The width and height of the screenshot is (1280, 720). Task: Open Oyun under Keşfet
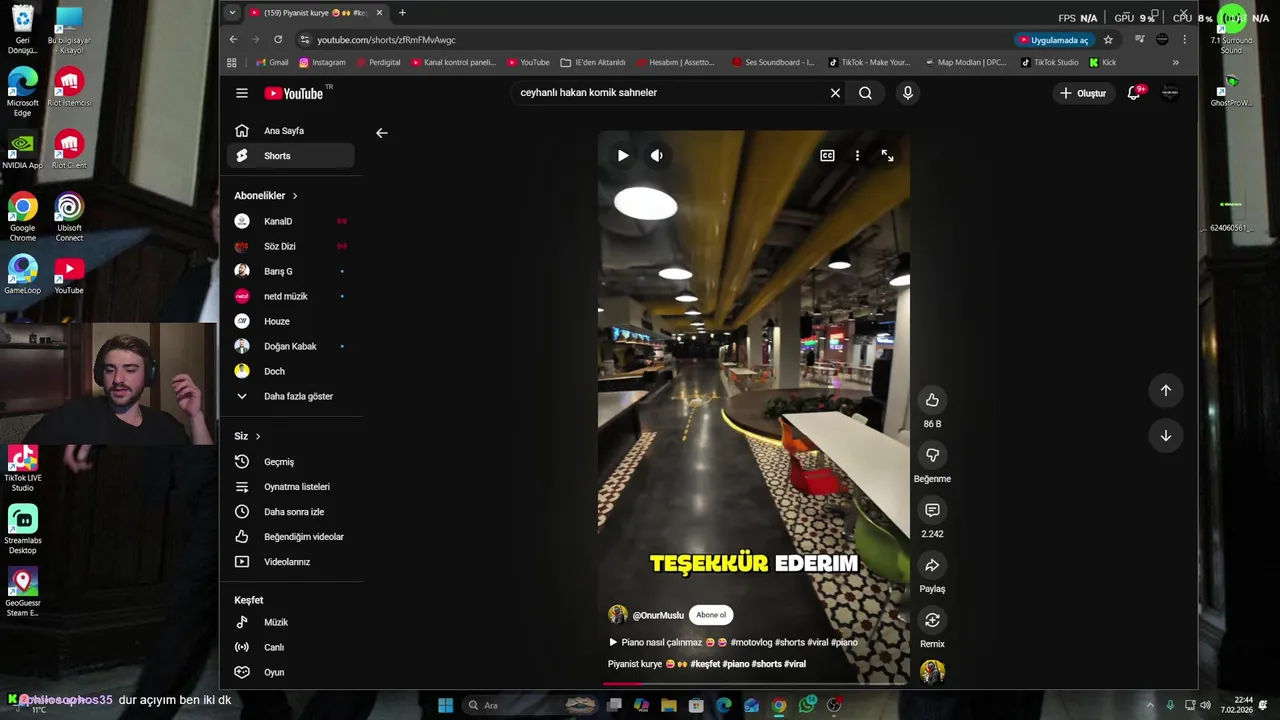(x=291, y=672)
